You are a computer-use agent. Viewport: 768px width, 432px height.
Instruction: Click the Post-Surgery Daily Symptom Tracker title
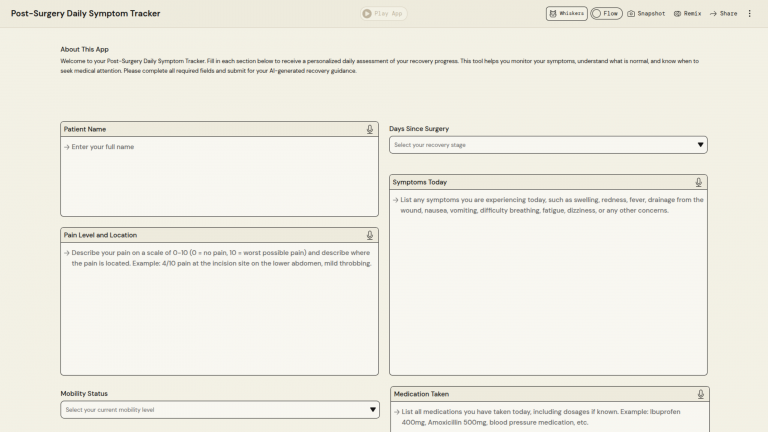coord(85,14)
